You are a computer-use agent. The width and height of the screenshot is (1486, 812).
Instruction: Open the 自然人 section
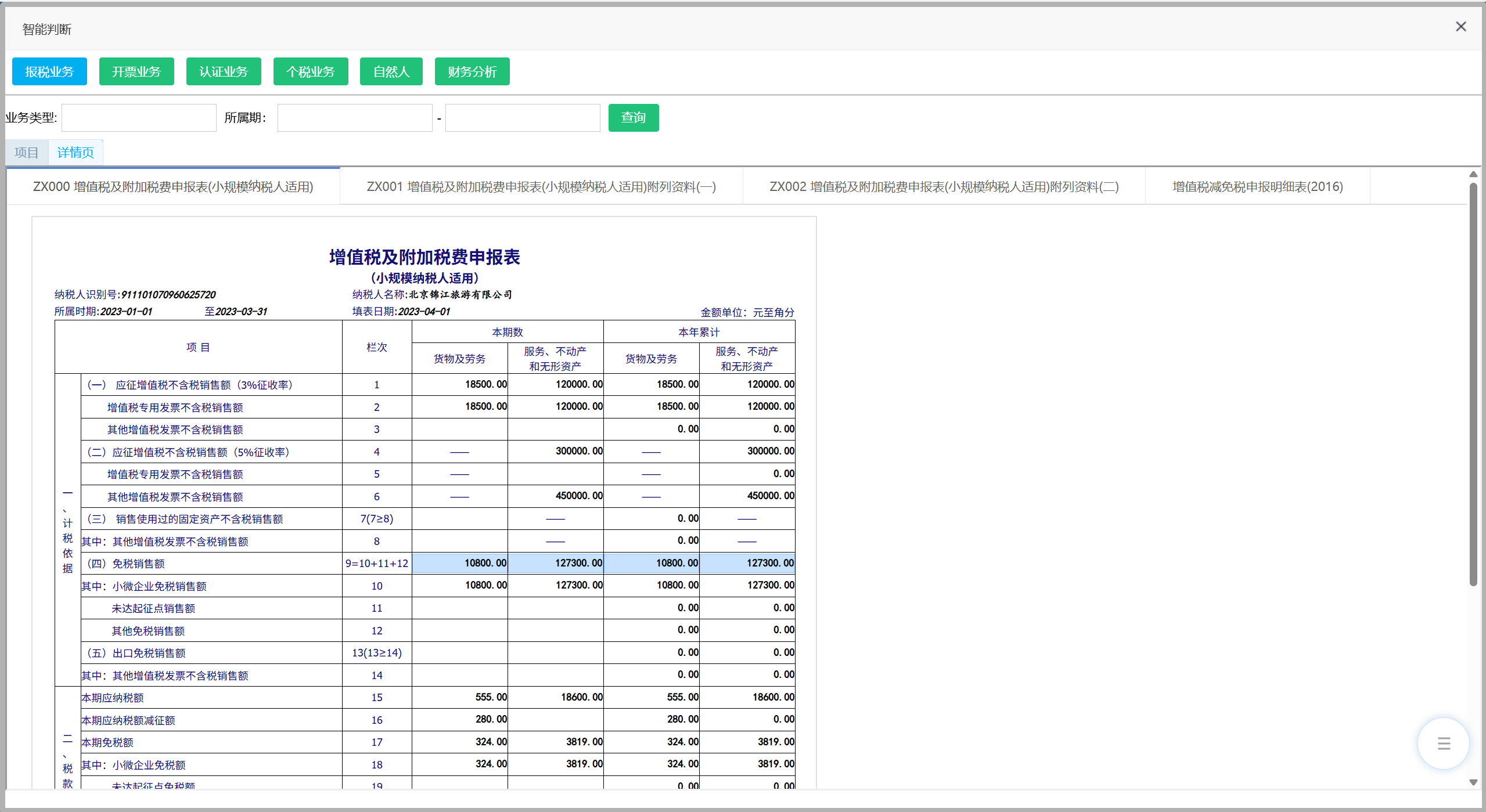391,71
